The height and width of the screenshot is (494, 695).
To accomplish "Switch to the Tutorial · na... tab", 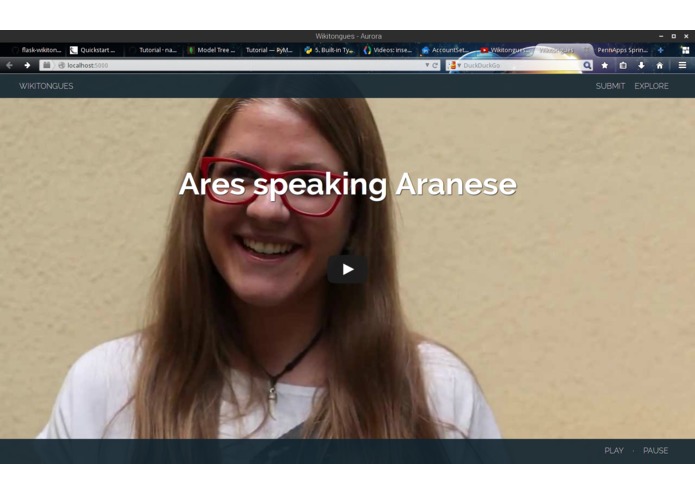I will point(154,50).
